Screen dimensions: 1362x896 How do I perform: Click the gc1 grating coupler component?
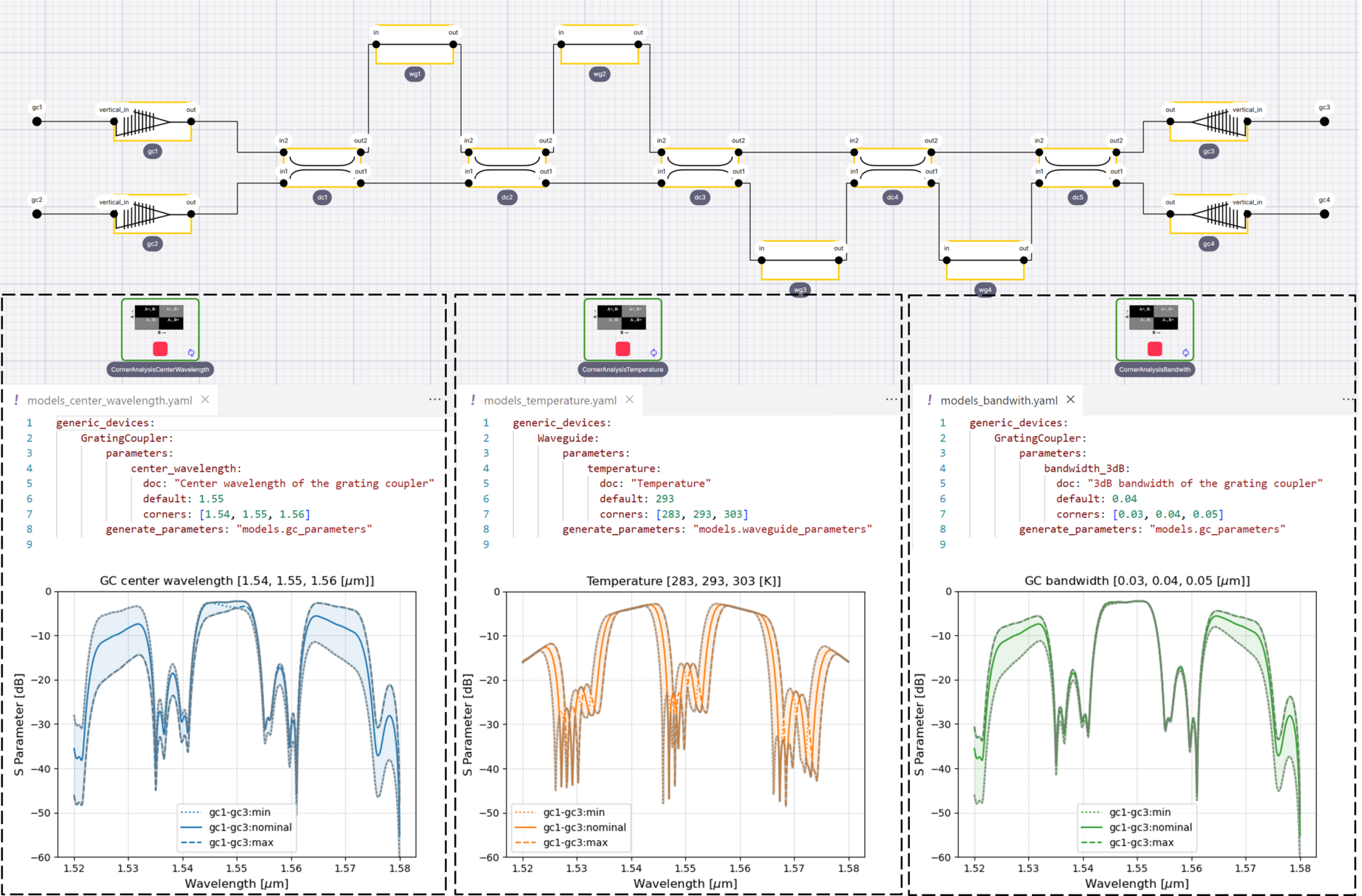(x=152, y=122)
